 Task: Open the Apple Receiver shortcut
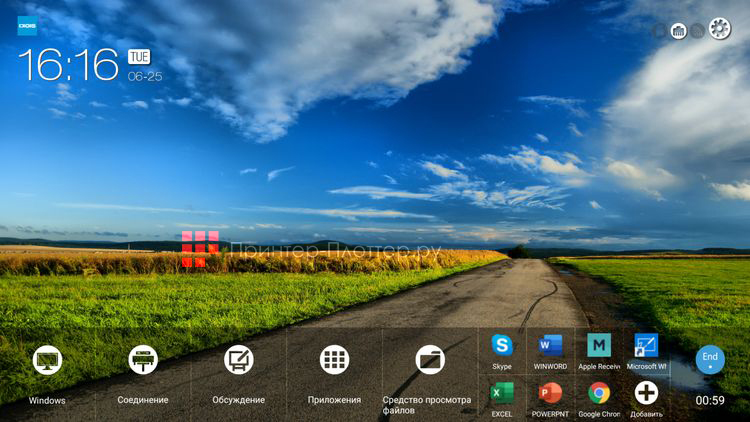click(599, 345)
